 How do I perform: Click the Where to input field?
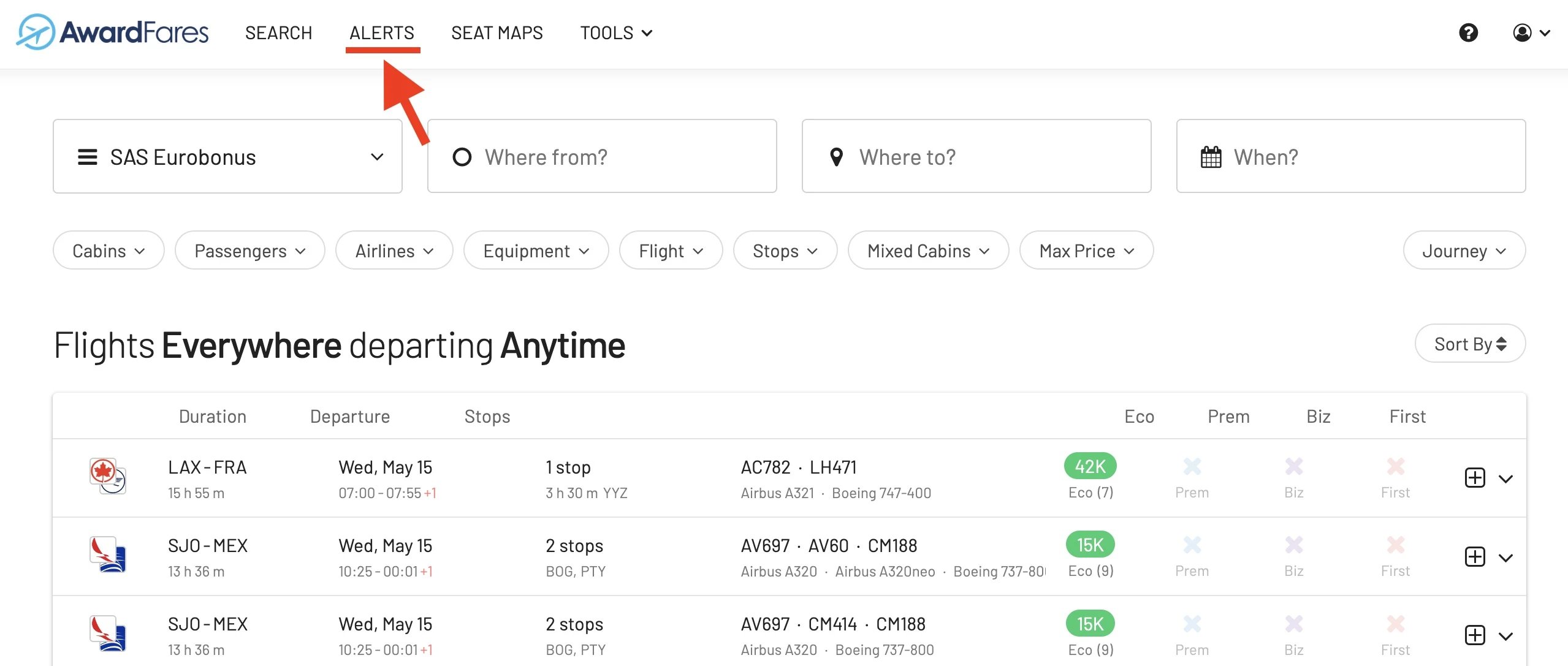click(976, 156)
